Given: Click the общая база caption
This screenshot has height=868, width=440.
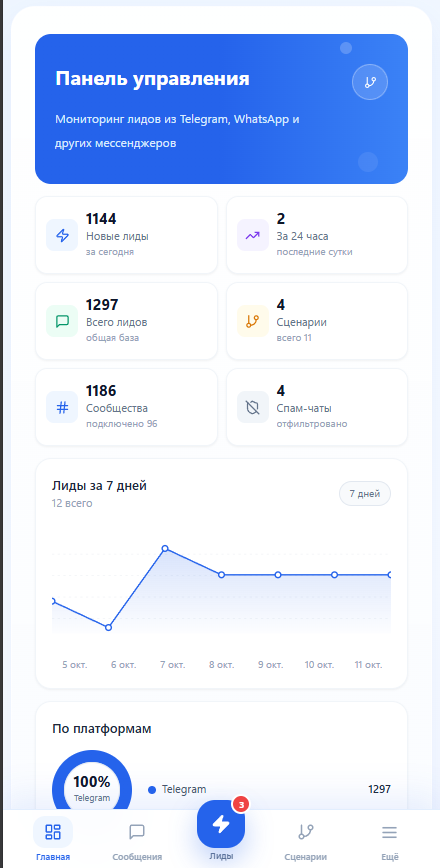Looking at the screenshot, I should pyautogui.click(x=112, y=338).
